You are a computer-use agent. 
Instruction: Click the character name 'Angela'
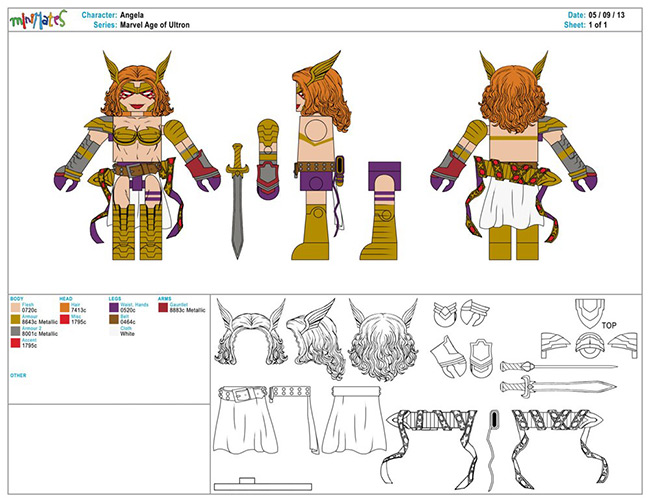132,15
